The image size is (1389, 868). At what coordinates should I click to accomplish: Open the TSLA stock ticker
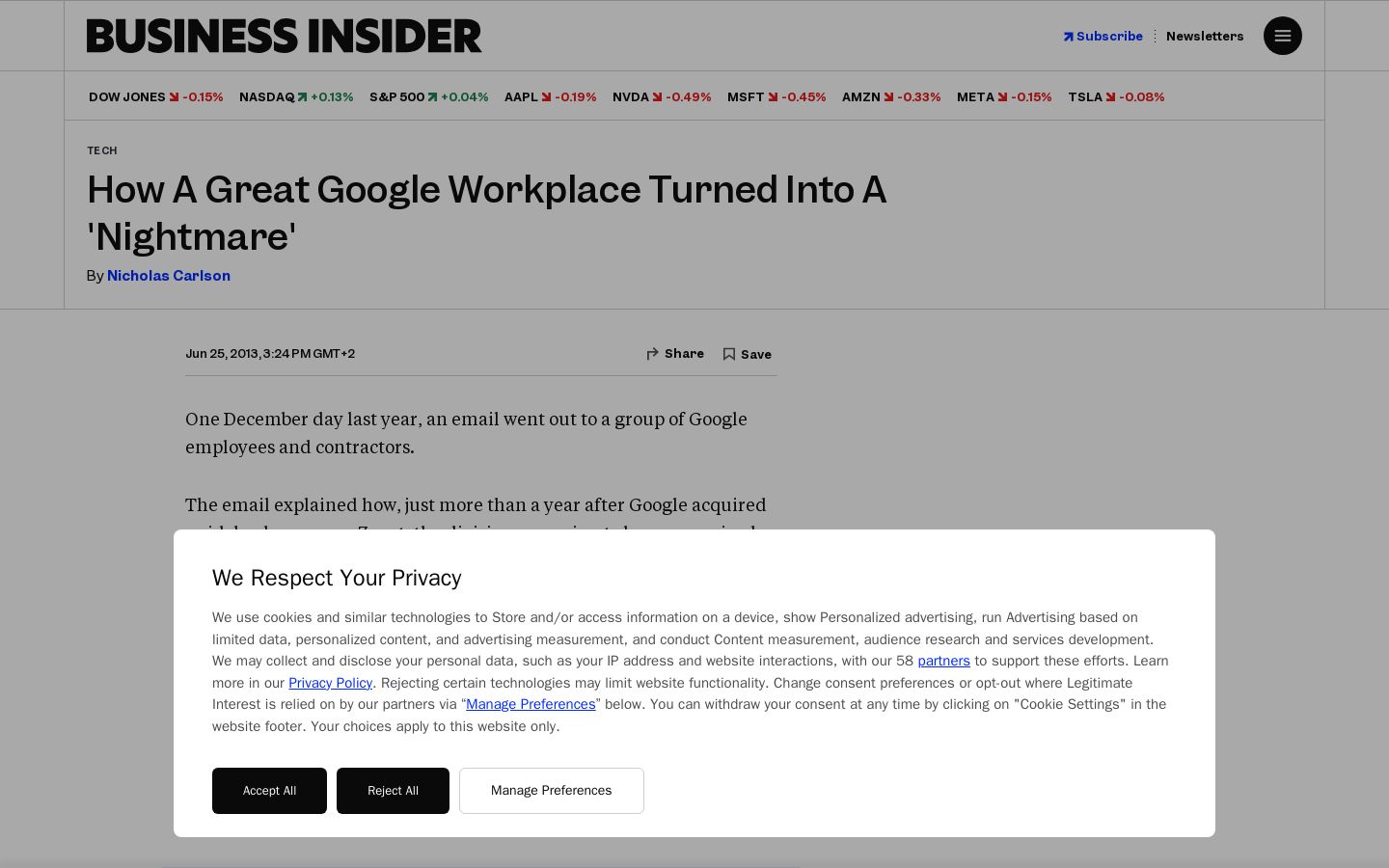(x=1116, y=96)
